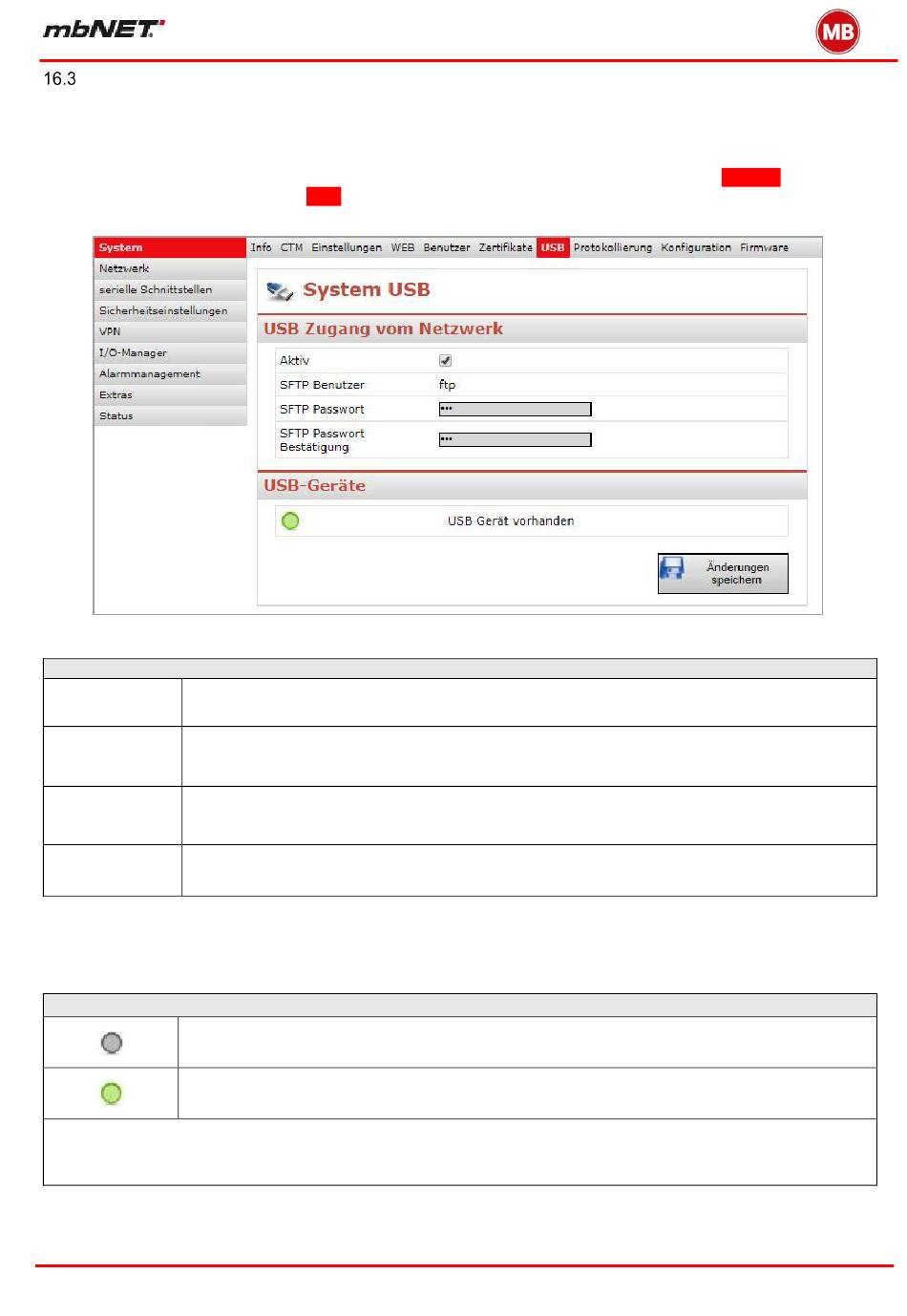Select System in the sidebar
The width and height of the screenshot is (907, 1316).
[170, 247]
